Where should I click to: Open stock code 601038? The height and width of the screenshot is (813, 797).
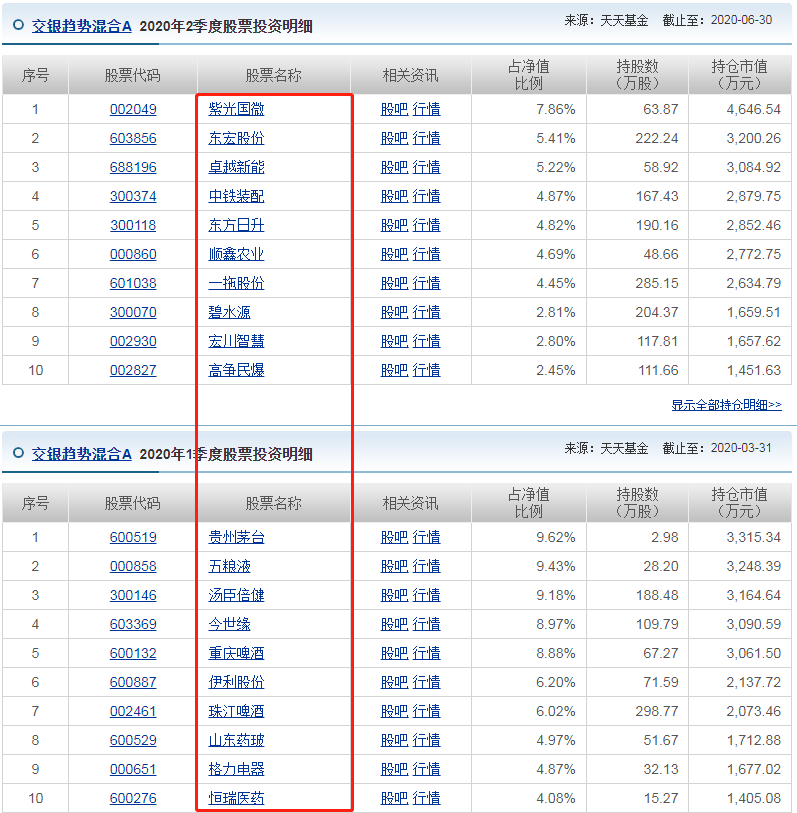tap(133, 284)
